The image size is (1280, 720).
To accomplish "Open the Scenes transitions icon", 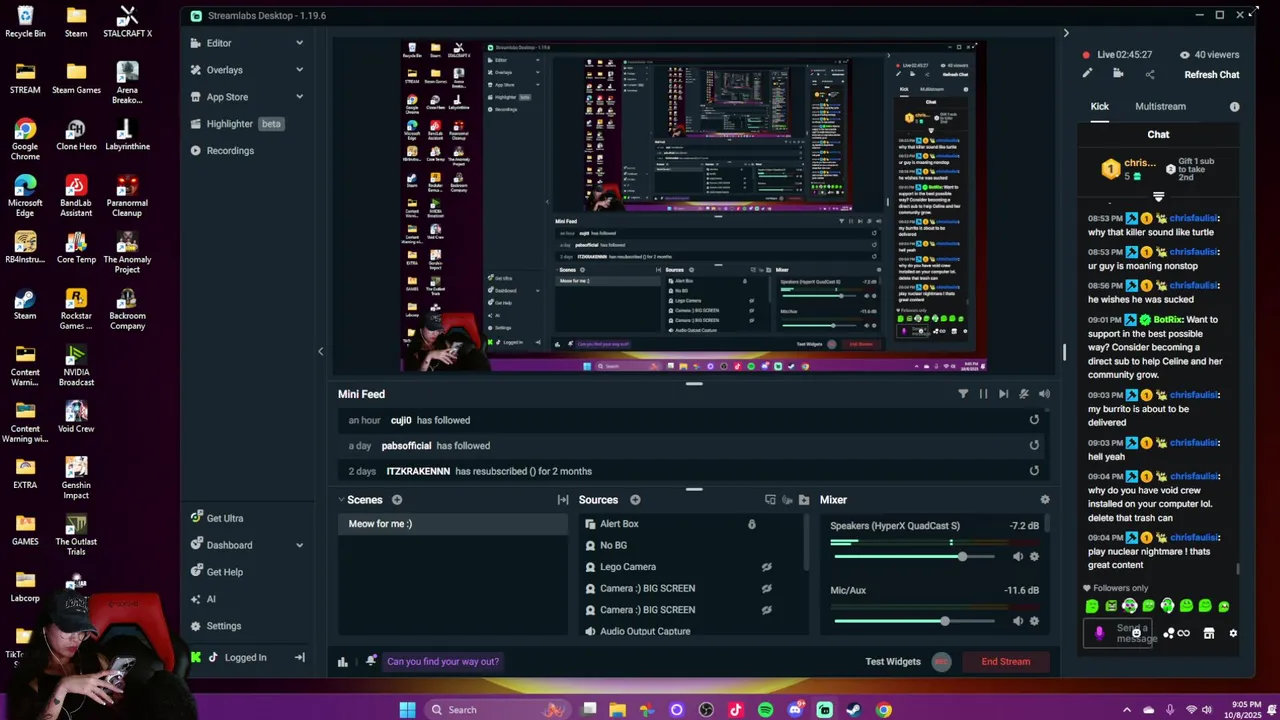I will click(x=563, y=500).
